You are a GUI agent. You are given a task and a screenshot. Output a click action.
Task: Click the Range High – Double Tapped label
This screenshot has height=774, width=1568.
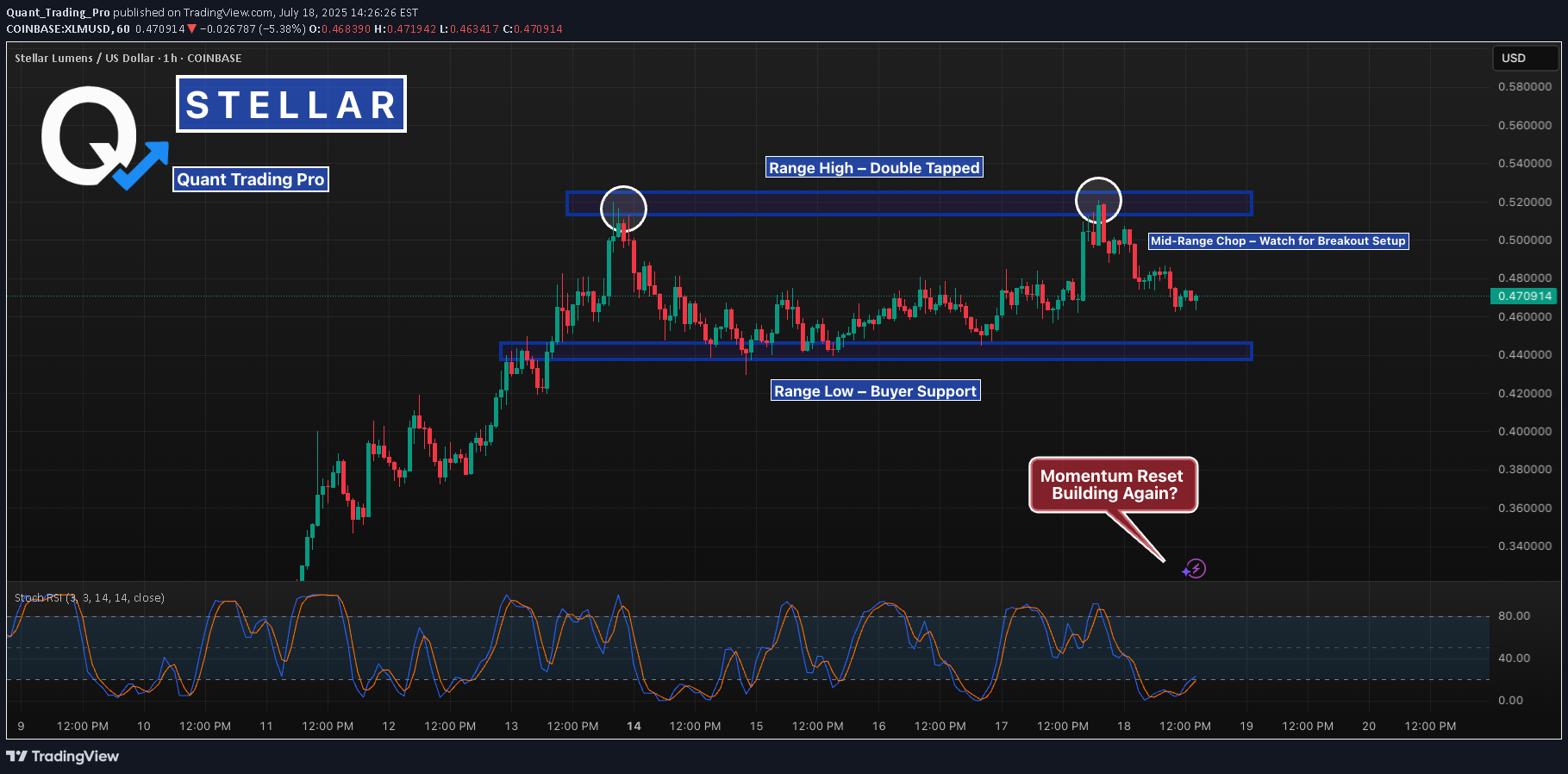click(874, 167)
